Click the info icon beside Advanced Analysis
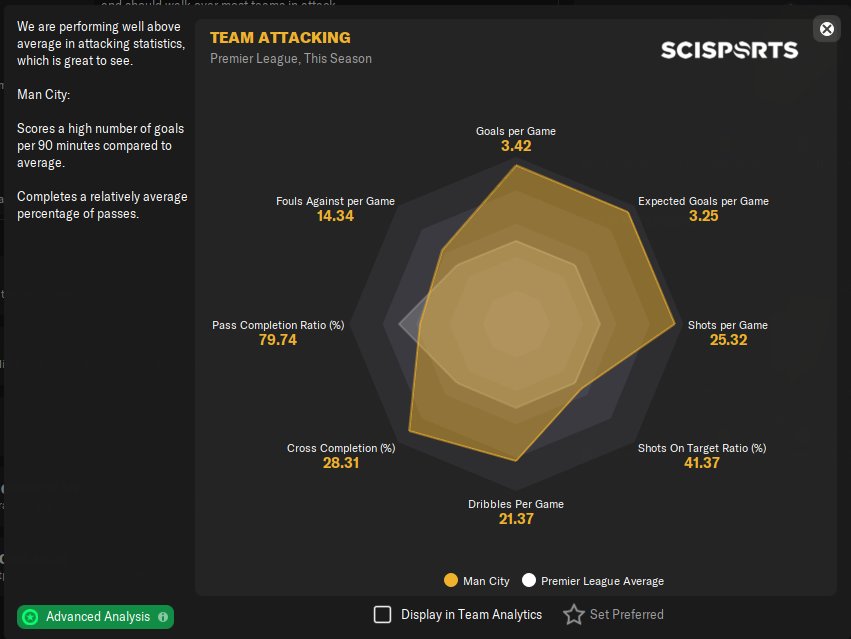 click(x=163, y=617)
